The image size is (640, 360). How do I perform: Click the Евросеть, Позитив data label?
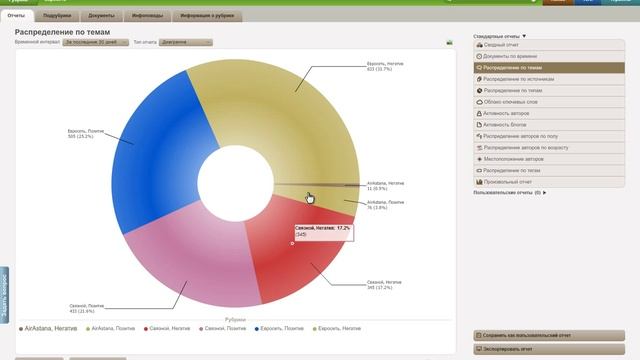pos(86,134)
